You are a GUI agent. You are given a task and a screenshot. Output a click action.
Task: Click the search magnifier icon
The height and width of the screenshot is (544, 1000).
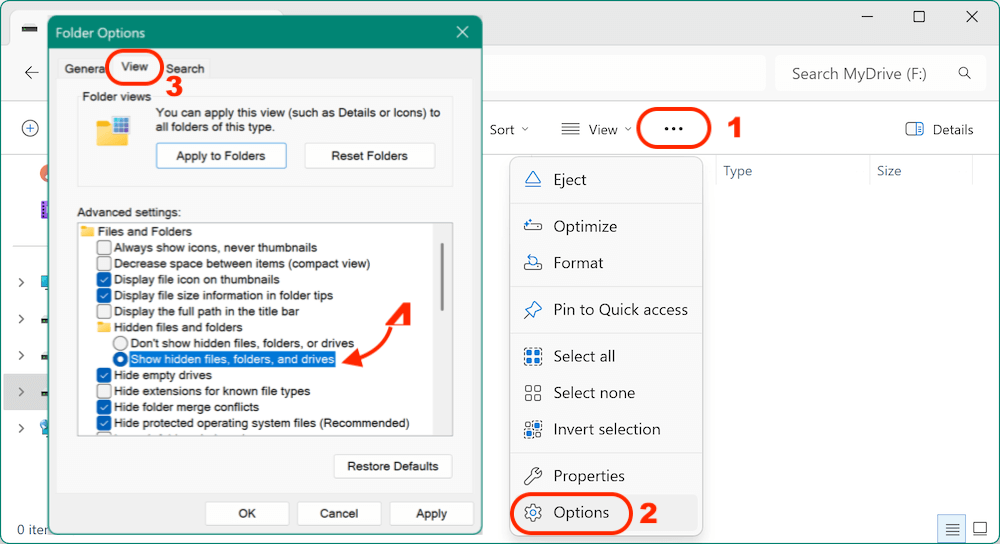click(964, 73)
